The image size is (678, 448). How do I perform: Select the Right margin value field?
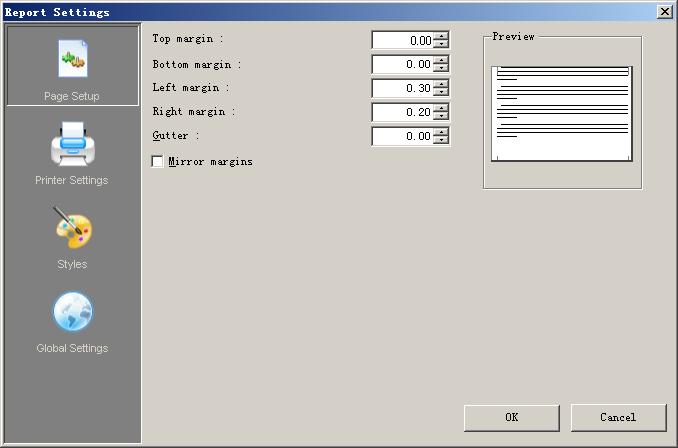point(402,113)
